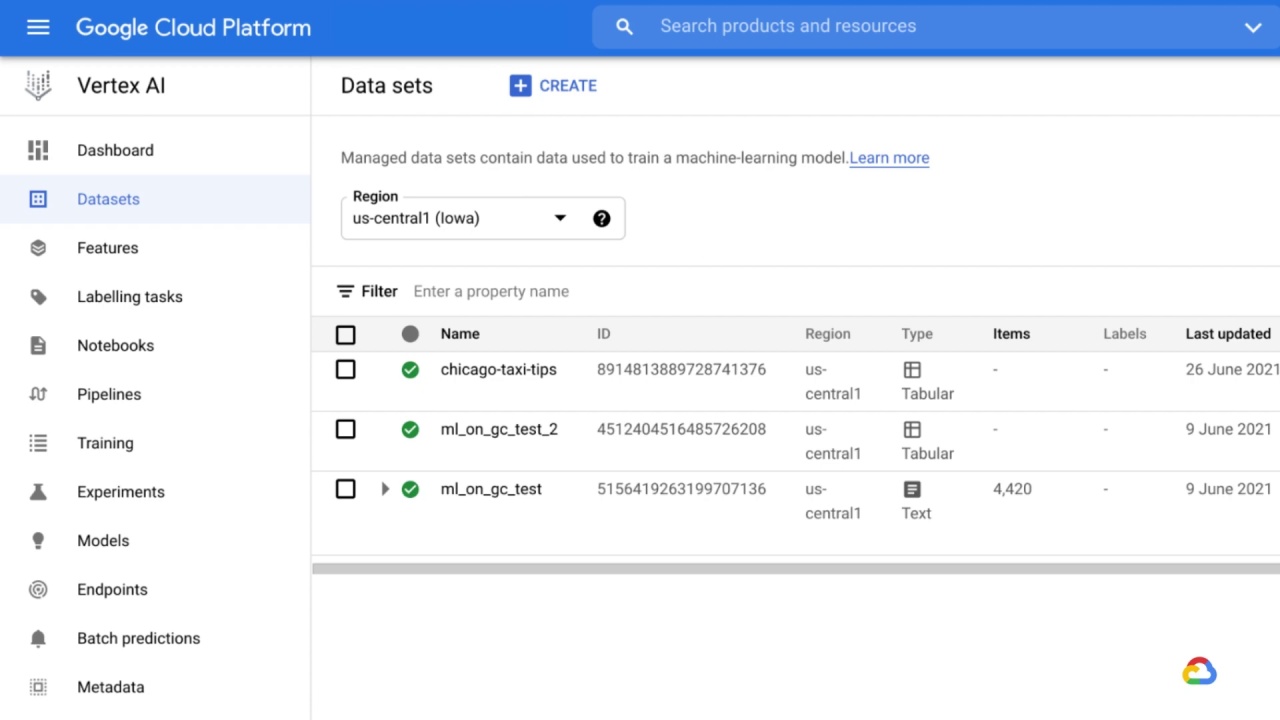Select the ml_on_gc_test_2 row checkbox

point(345,430)
